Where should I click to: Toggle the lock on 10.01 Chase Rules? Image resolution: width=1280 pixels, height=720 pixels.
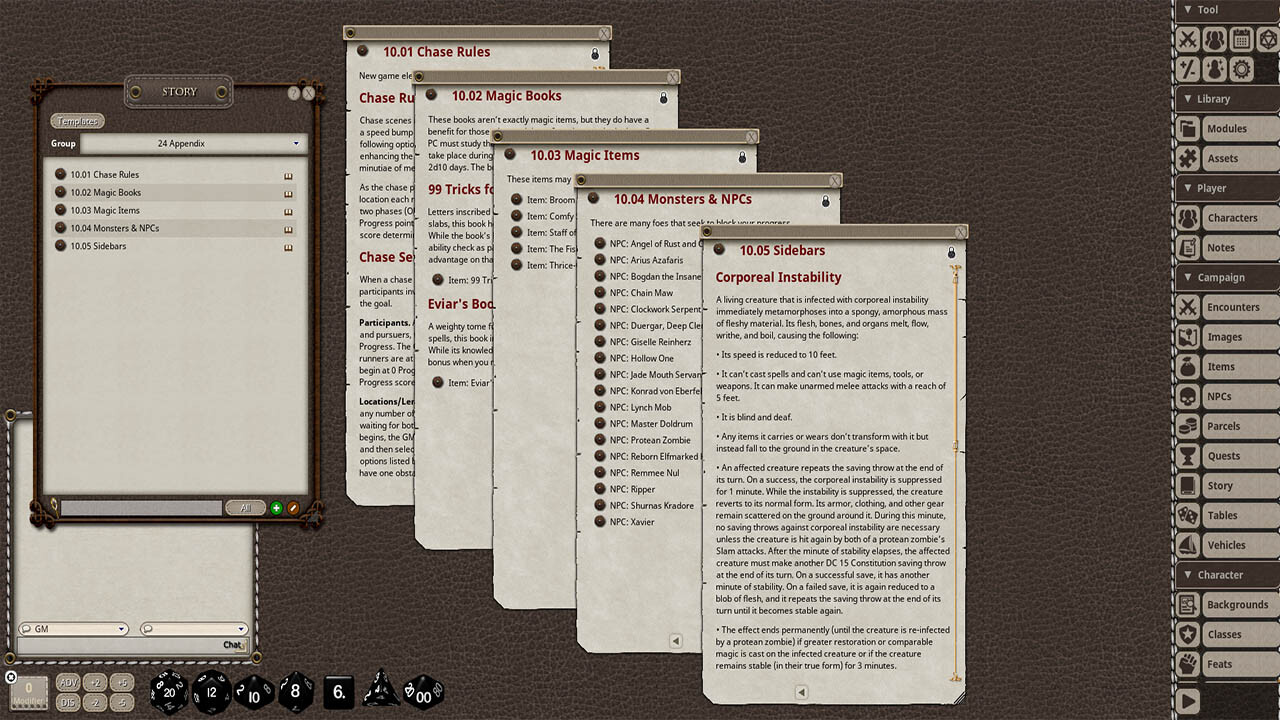click(594, 54)
